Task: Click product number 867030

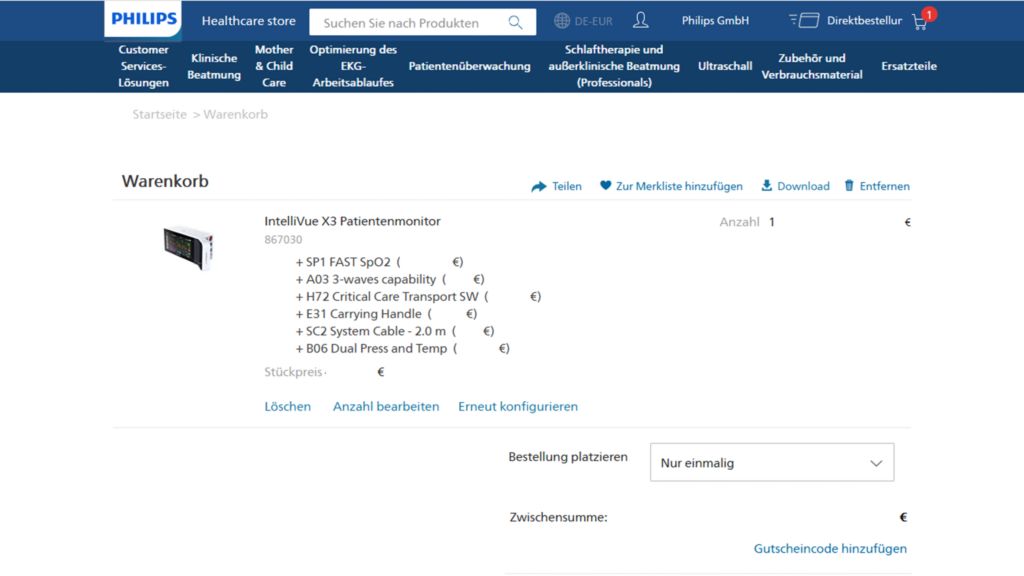Action: coord(283,240)
